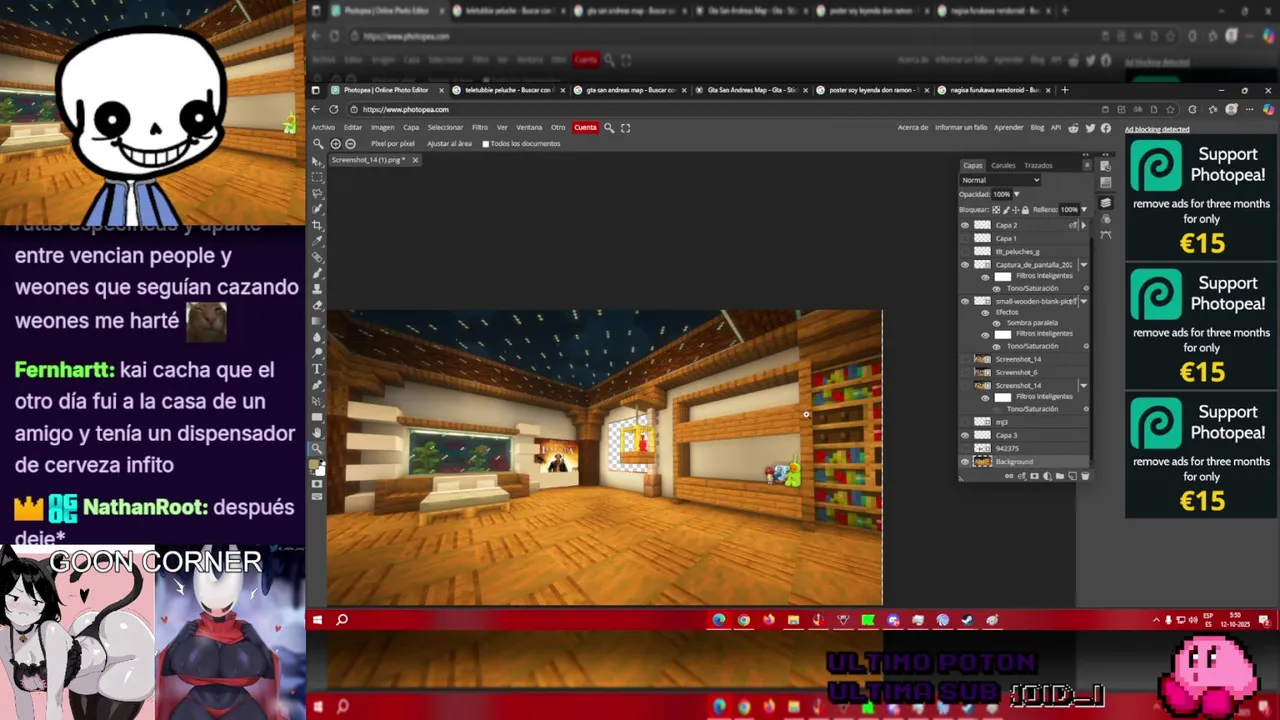The image size is (1280, 720).
Task: Select the Rectangle shape tool
Action: click(318, 417)
